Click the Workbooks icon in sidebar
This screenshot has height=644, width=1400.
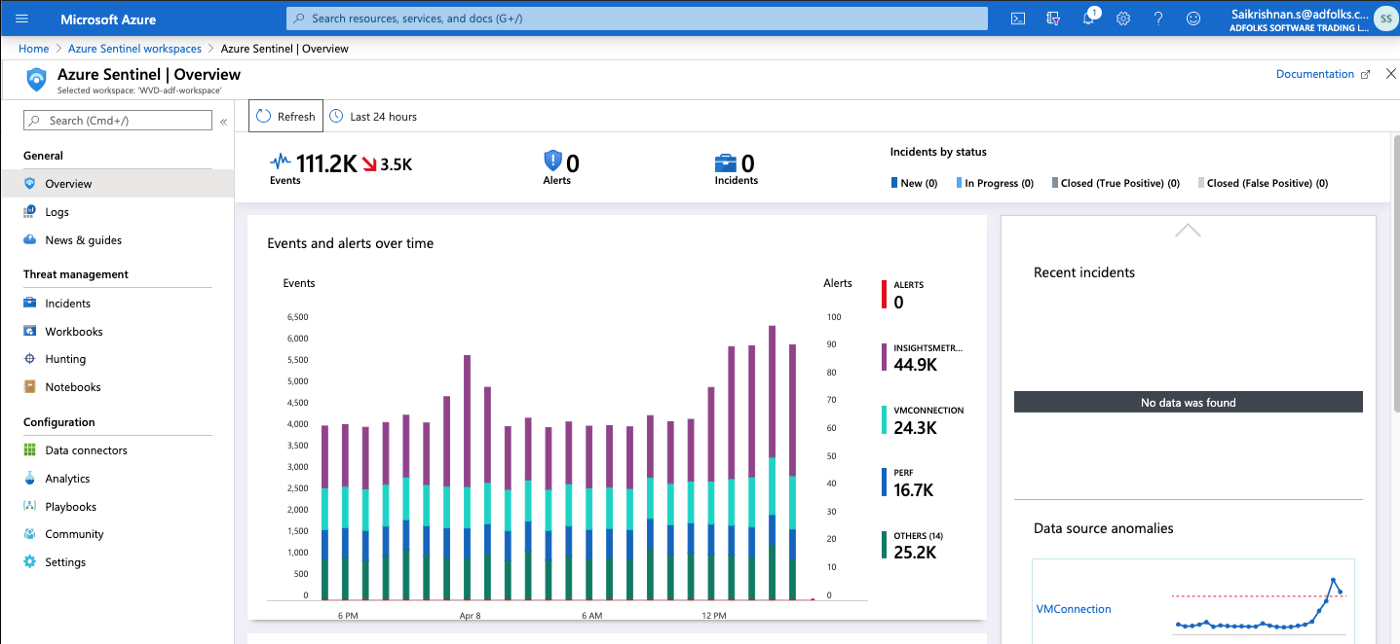[30, 331]
